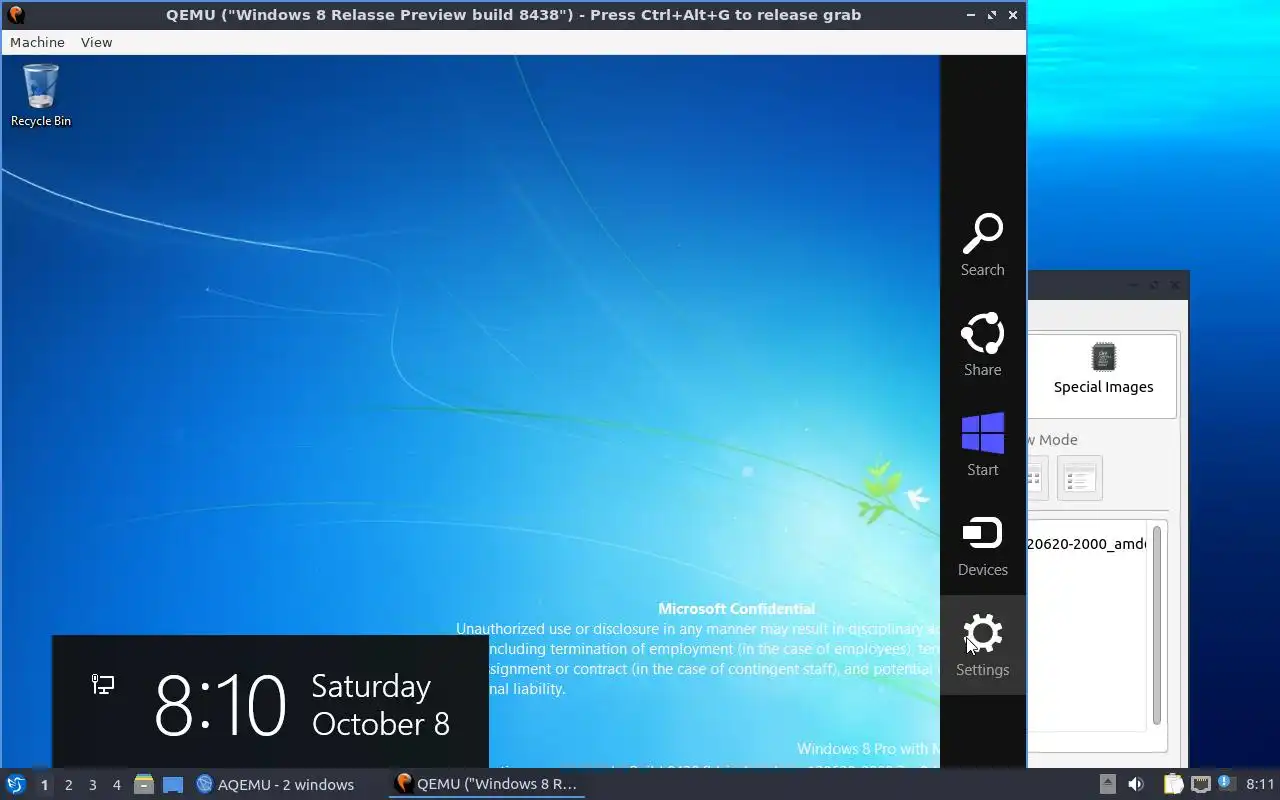Image resolution: width=1280 pixels, height=800 pixels.
Task: Open the system tray volume icon
Action: (x=1136, y=785)
